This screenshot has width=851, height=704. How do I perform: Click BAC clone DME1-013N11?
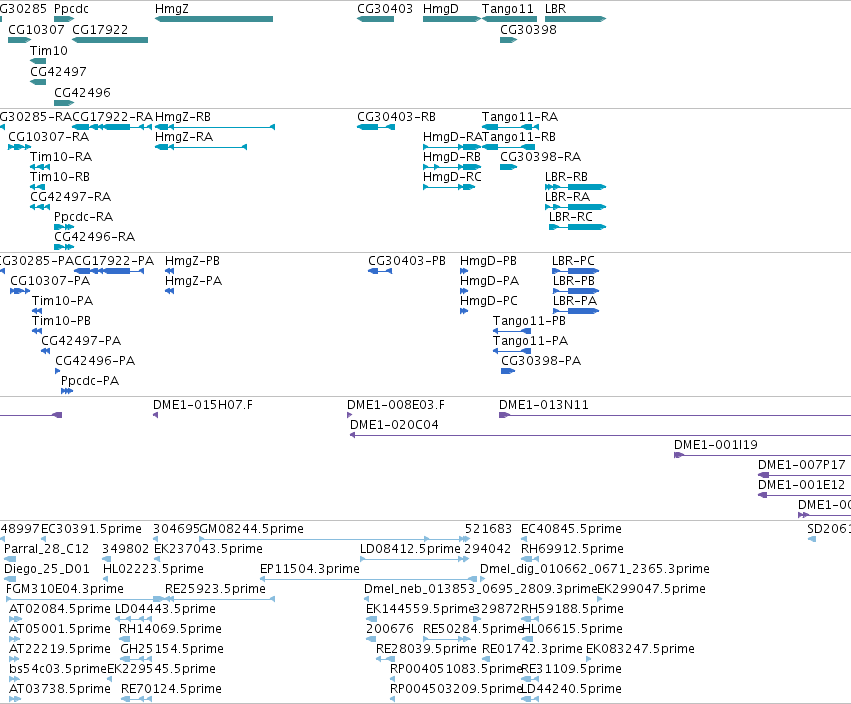tap(675, 415)
